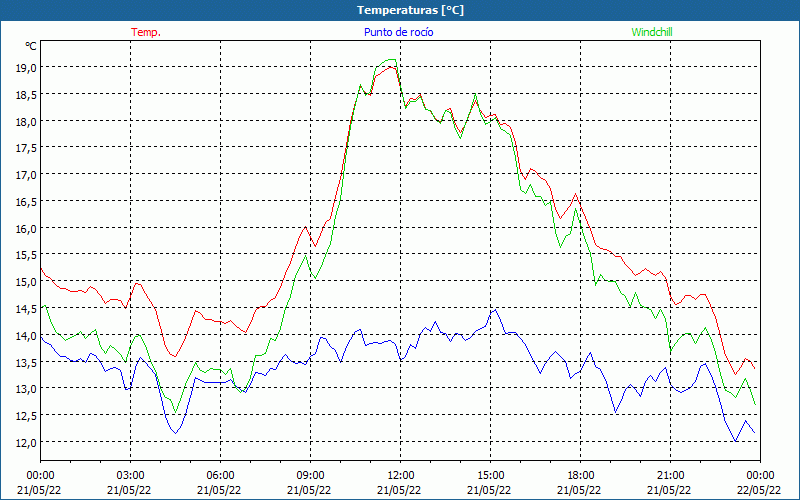
Task: Click the red temperature peak near 12:00
Action: coord(390,67)
